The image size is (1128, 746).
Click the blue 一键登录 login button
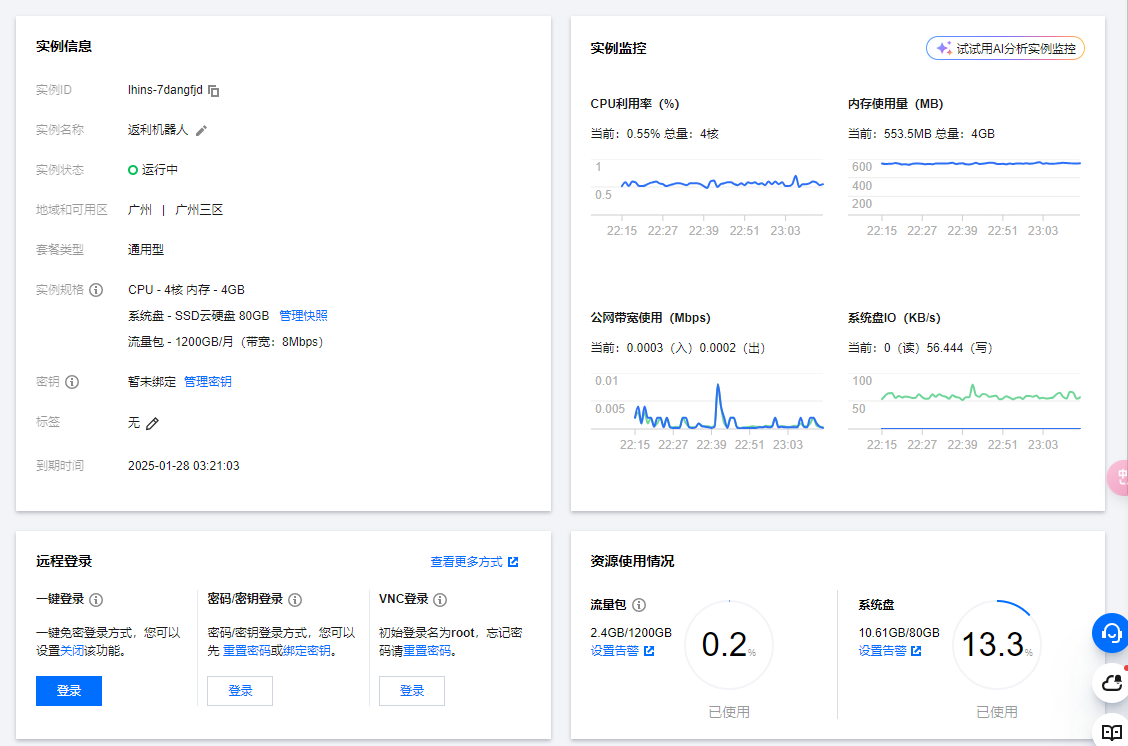(69, 691)
